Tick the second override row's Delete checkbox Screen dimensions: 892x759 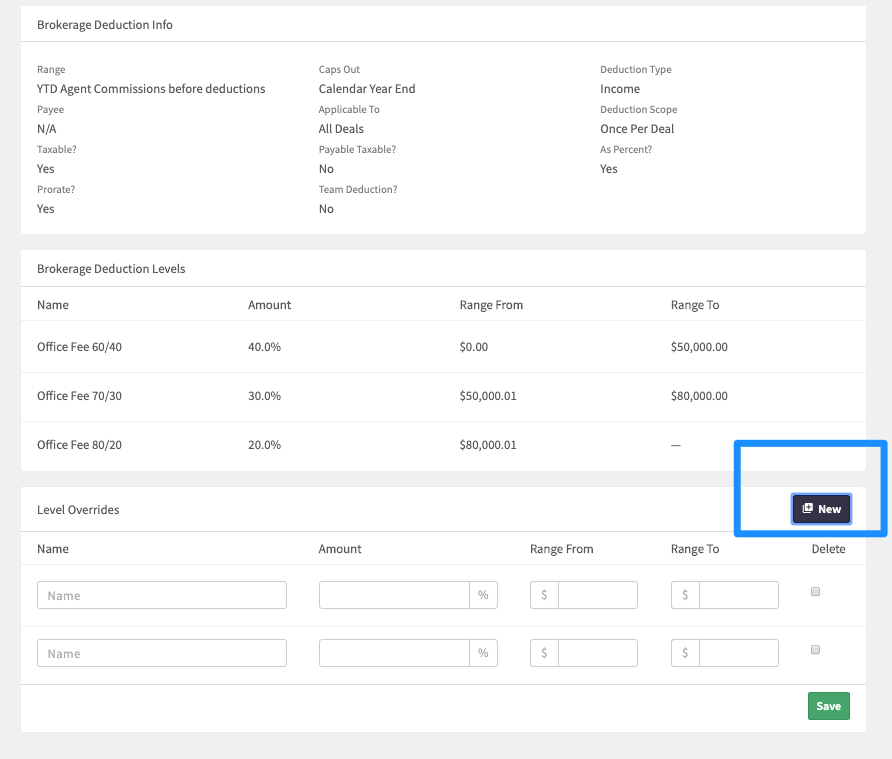815,650
